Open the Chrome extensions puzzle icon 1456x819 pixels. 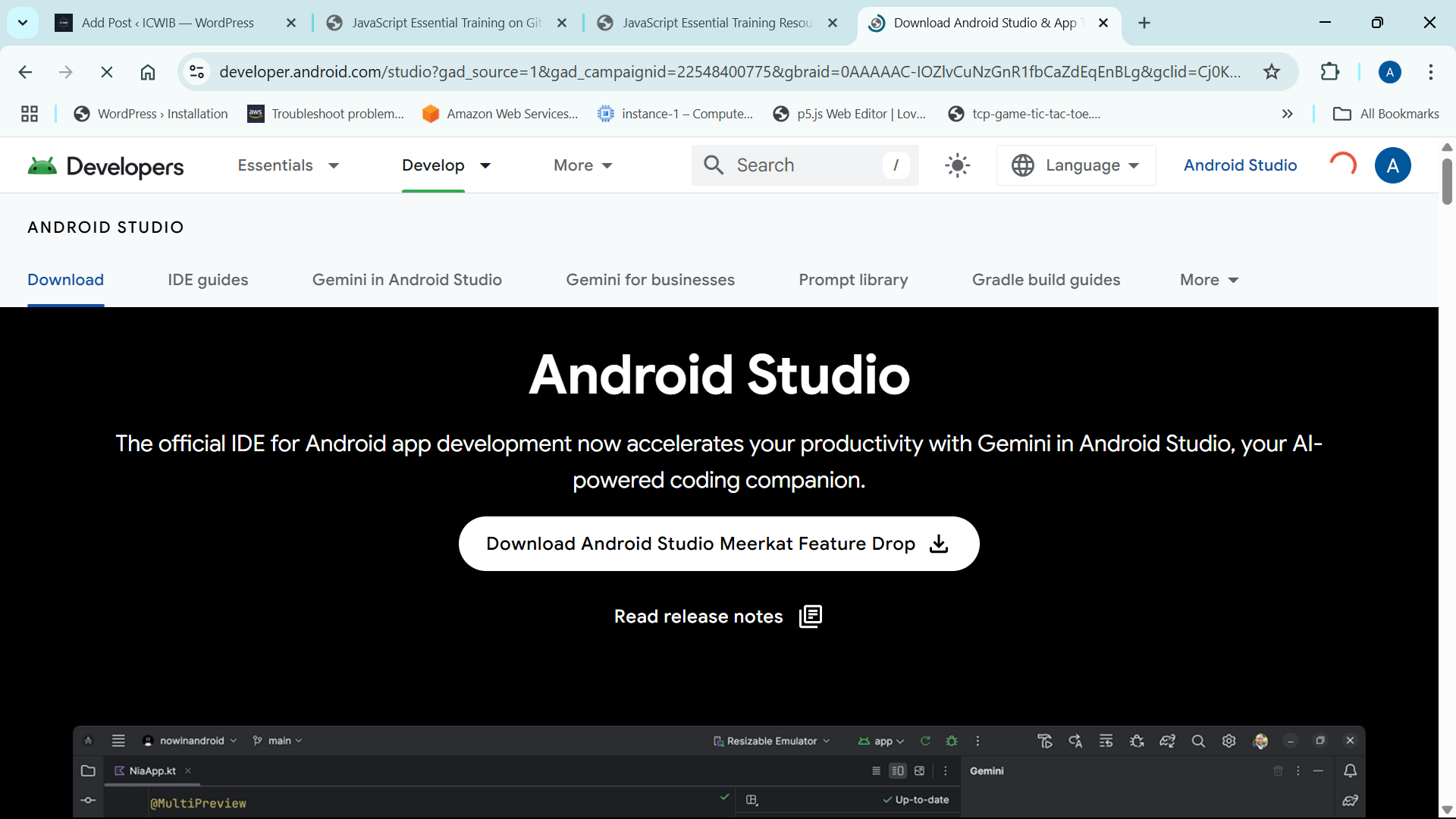click(x=1330, y=72)
